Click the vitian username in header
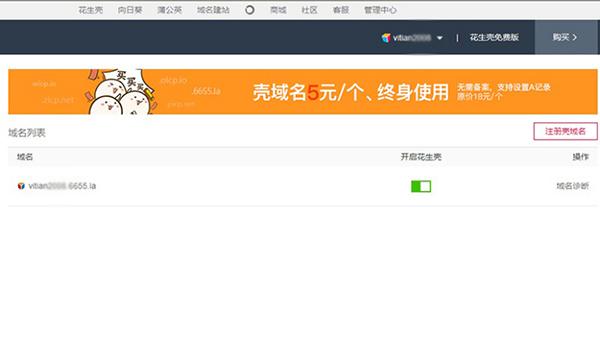 tap(412, 37)
